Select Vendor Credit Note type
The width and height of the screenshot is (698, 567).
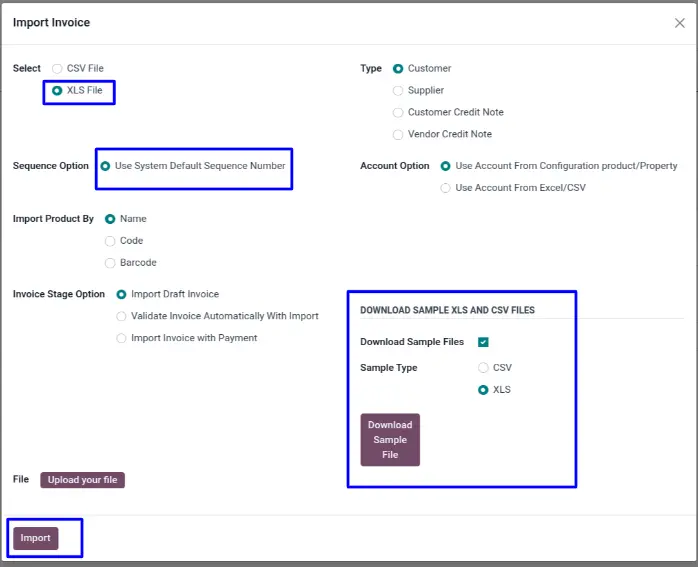(398, 134)
